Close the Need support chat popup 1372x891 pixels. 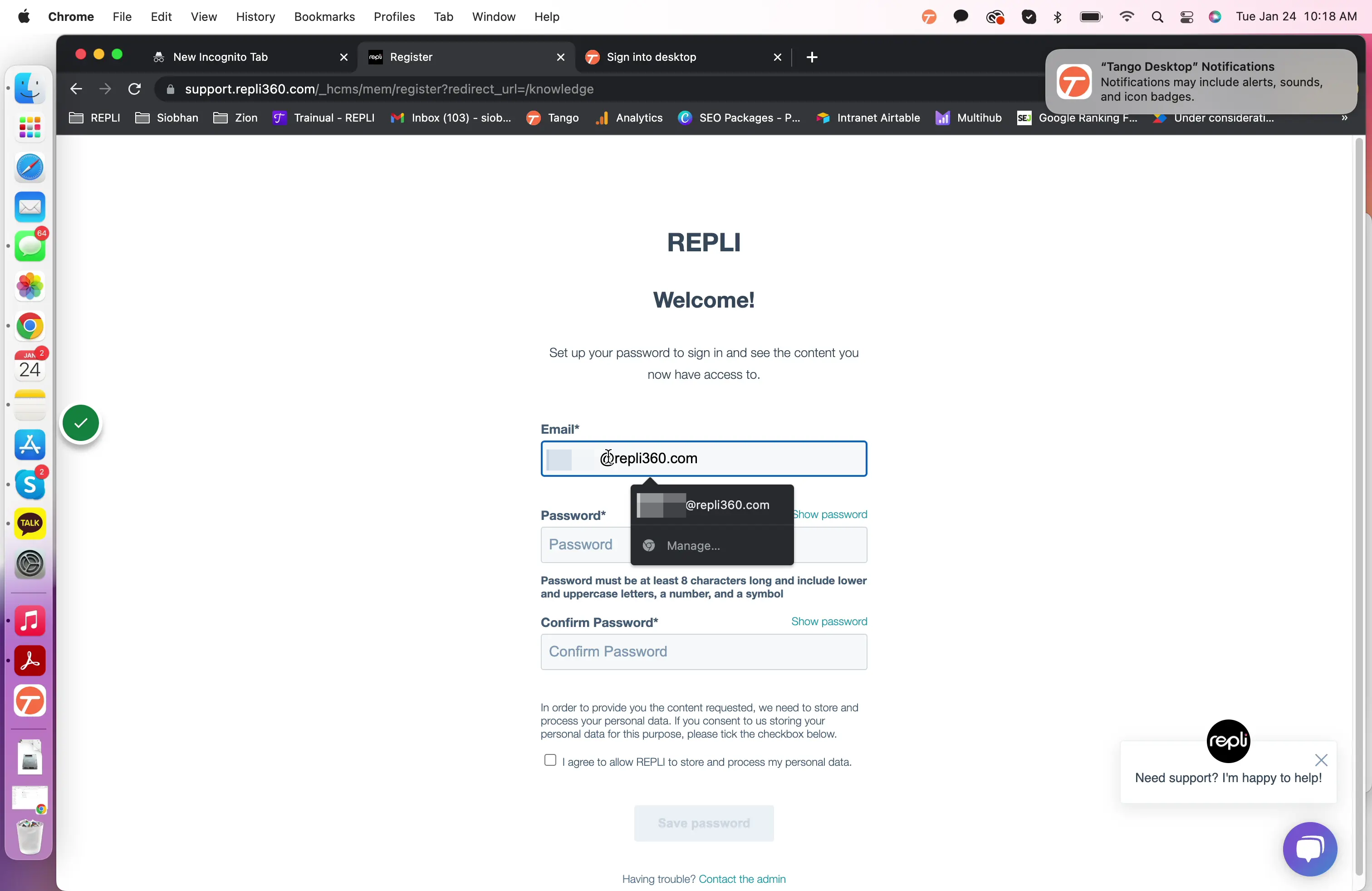1321,760
